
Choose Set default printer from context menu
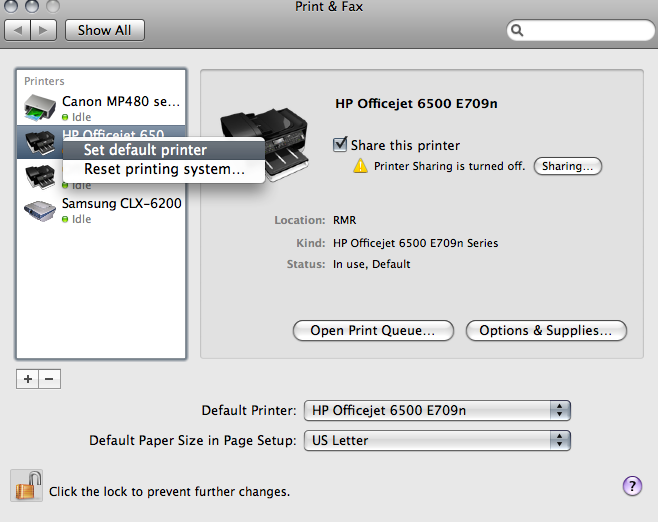point(145,150)
